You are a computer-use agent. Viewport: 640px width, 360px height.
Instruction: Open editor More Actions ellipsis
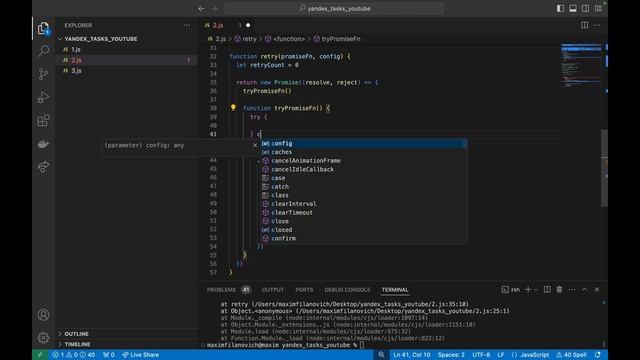597,25
